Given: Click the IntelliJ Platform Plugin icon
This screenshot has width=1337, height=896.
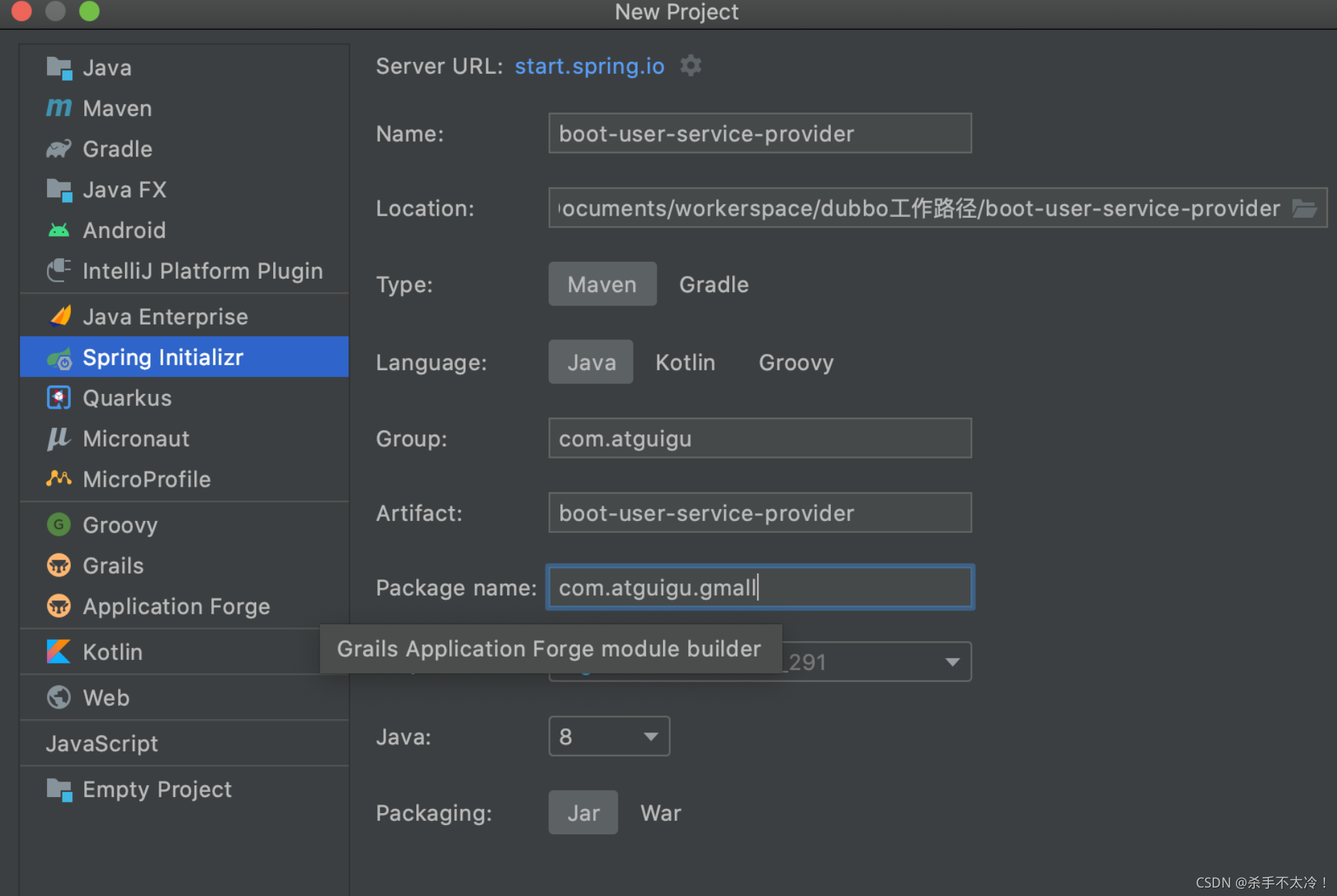Looking at the screenshot, I should (x=59, y=270).
